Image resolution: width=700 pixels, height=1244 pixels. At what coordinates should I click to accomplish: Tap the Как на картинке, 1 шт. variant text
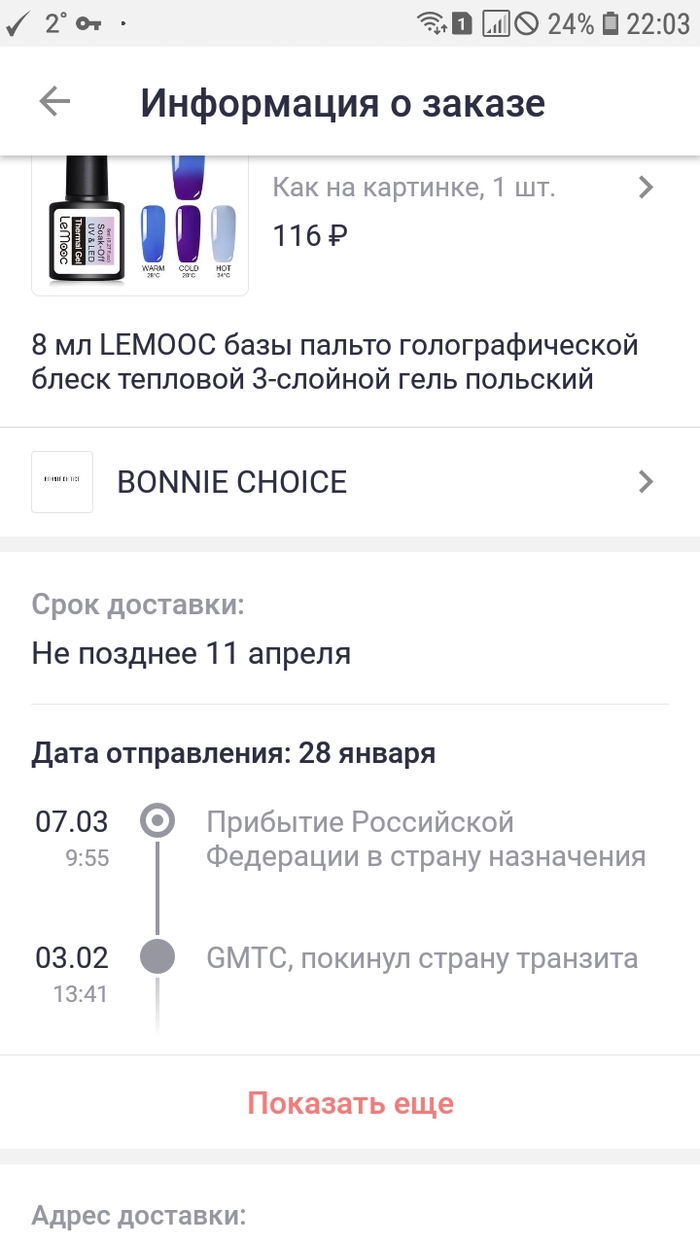tap(414, 187)
